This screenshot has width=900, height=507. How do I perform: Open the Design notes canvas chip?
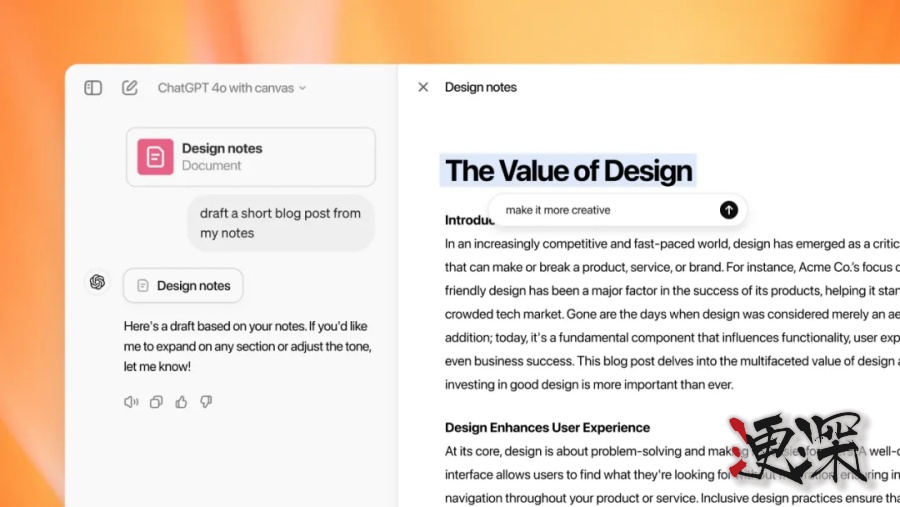(183, 285)
